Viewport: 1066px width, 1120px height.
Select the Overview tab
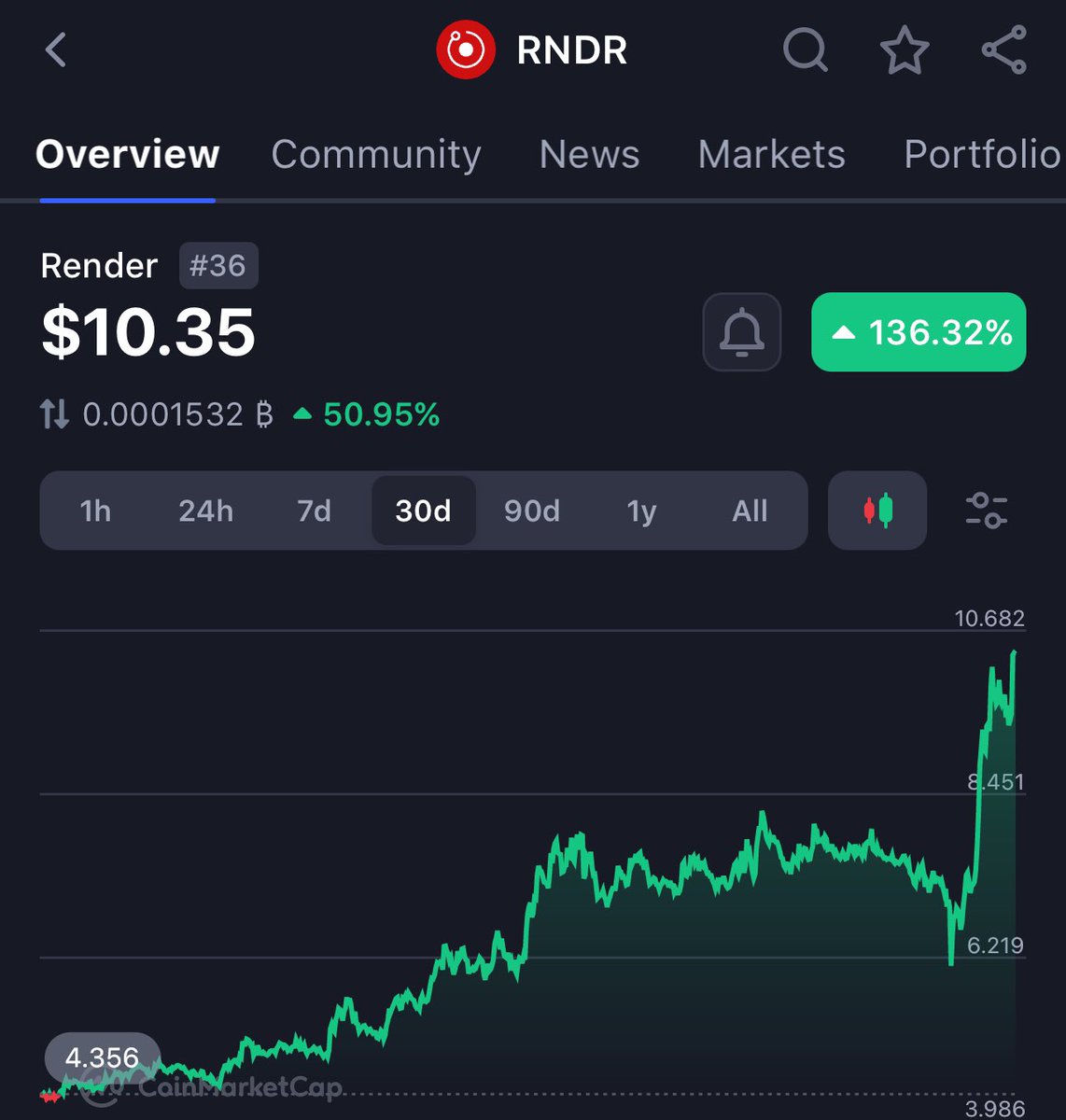128,154
